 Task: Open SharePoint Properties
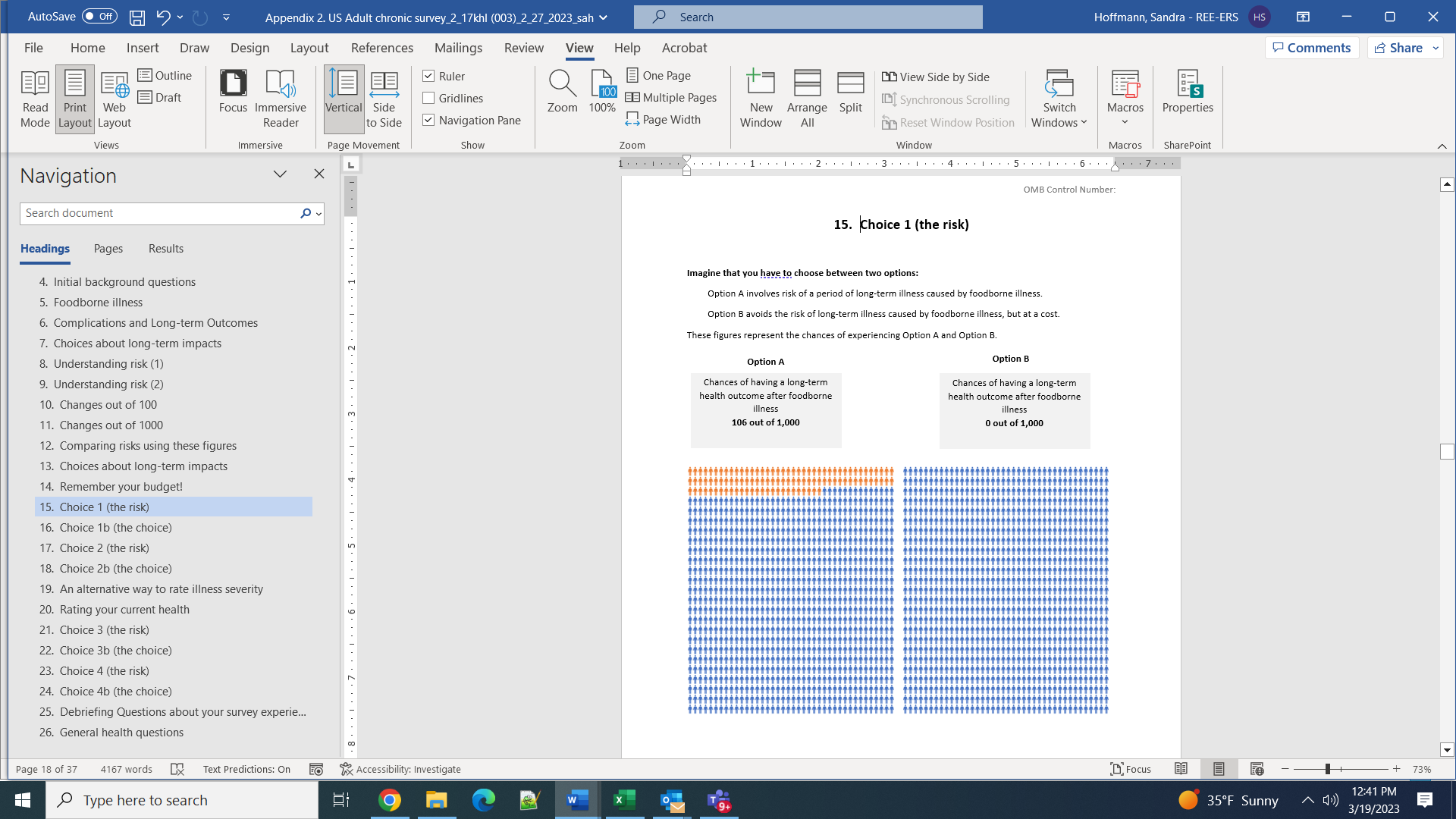tap(1187, 91)
